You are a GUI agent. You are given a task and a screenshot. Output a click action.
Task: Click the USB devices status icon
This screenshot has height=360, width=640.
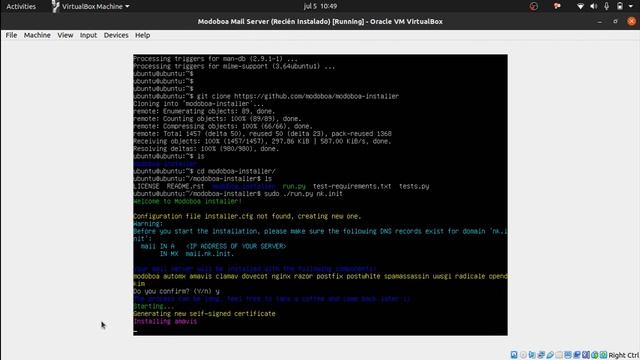pyautogui.click(x=550, y=355)
